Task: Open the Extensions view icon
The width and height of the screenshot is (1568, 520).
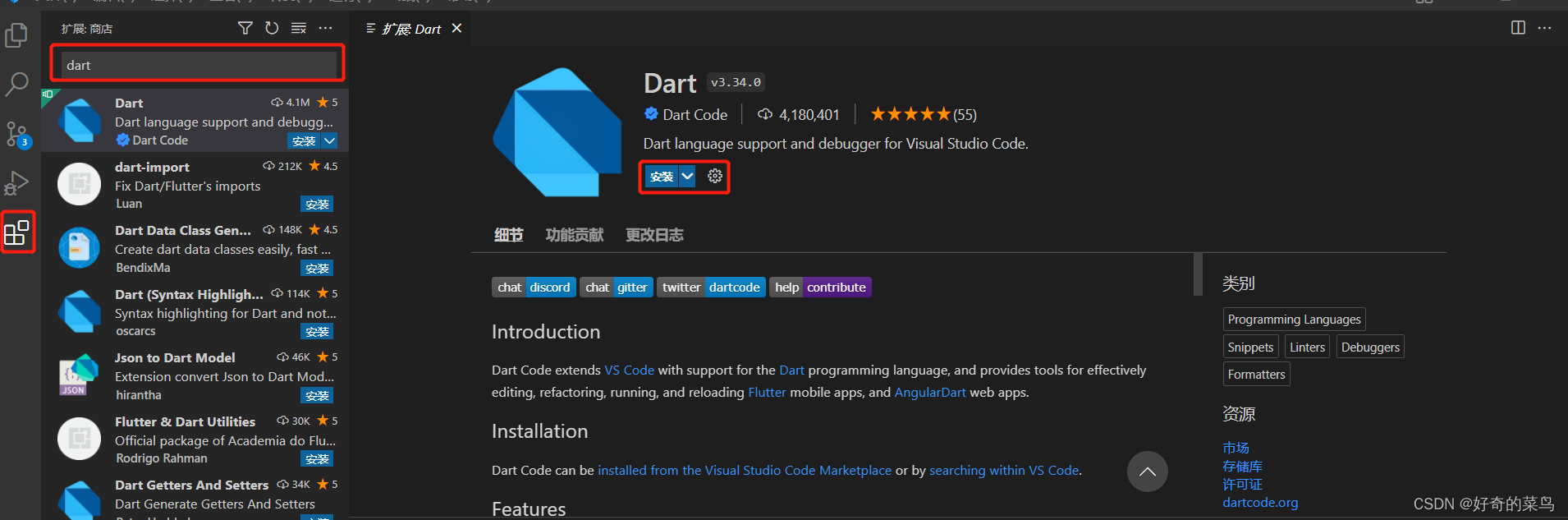Action: (17, 232)
